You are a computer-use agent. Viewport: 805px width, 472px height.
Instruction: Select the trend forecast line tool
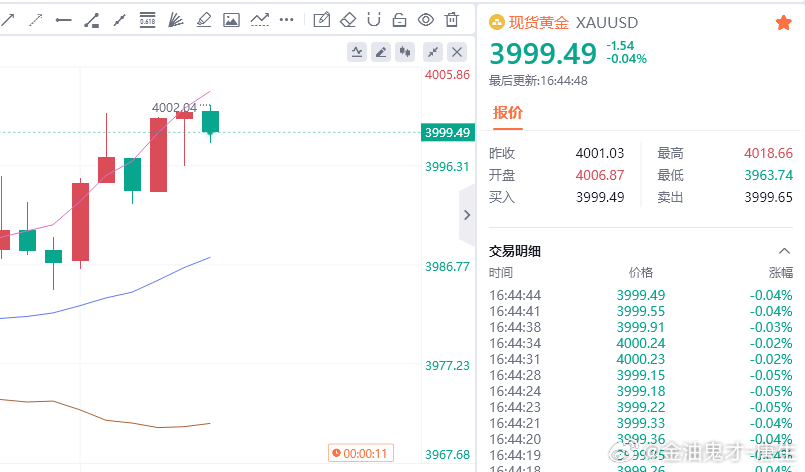[260, 20]
